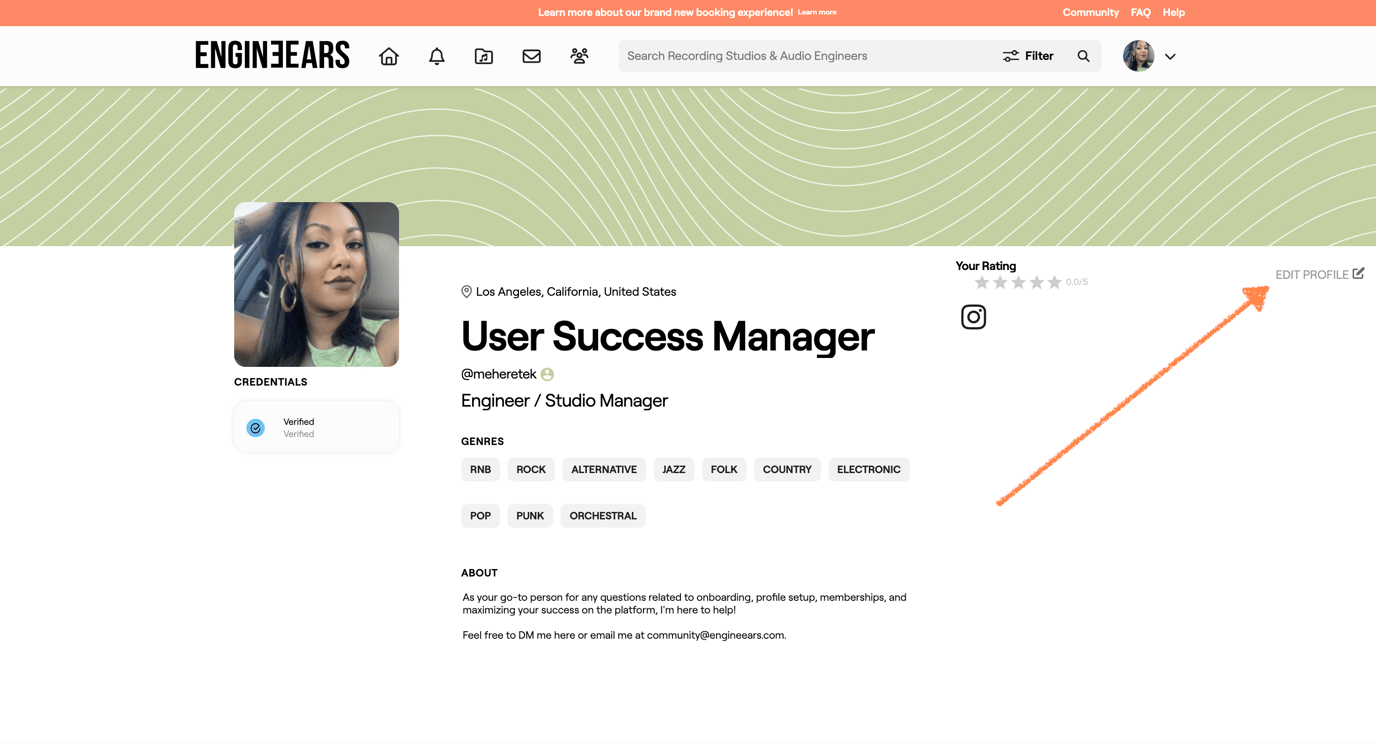Screen dimensions: 1376x744
Task: Click the search magnifying glass icon
Action: (1083, 56)
